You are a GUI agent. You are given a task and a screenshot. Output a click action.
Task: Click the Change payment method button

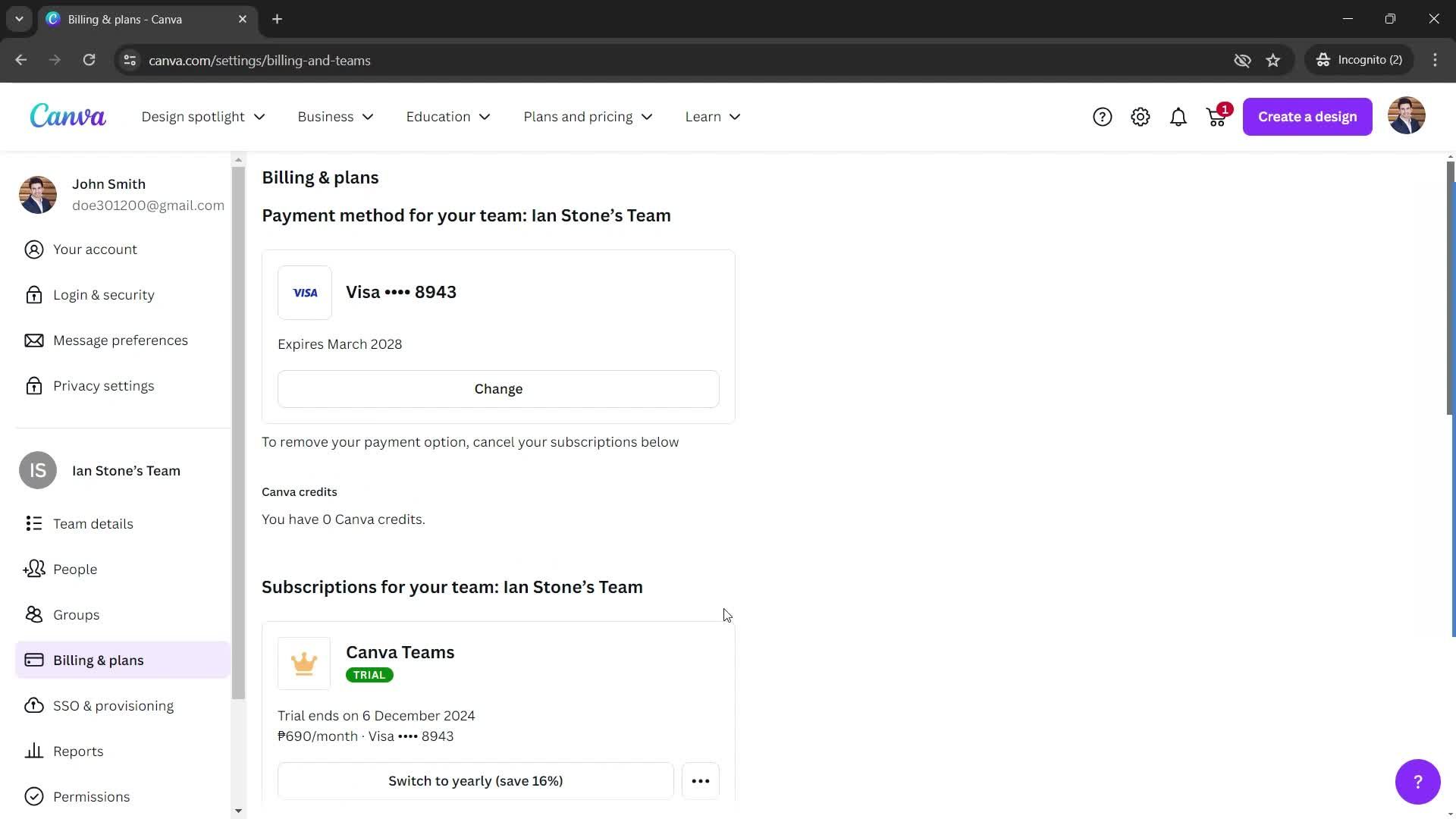click(x=498, y=388)
